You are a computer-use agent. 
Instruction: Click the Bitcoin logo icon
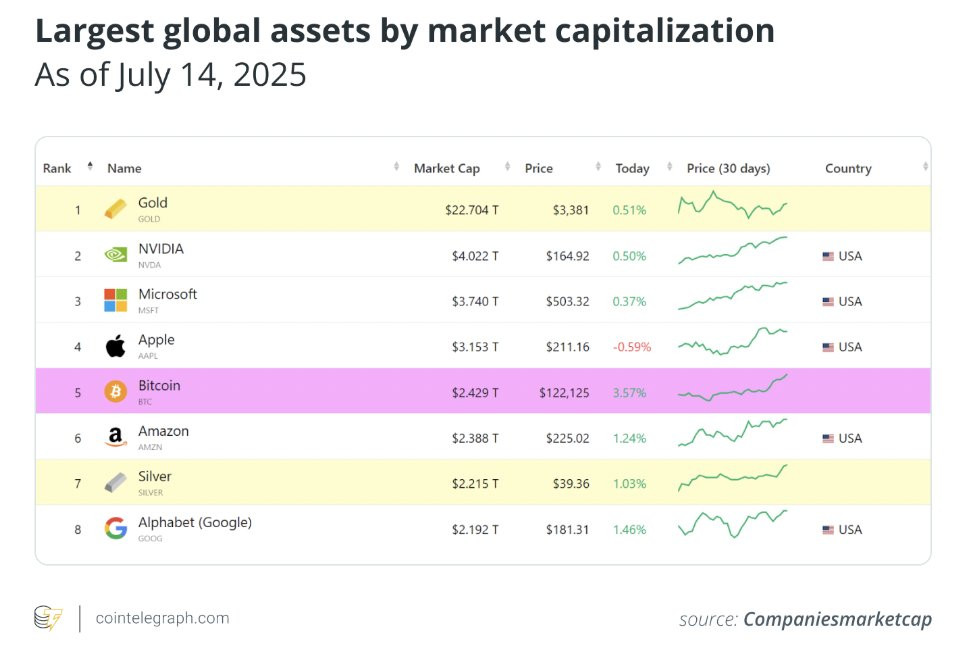115,391
